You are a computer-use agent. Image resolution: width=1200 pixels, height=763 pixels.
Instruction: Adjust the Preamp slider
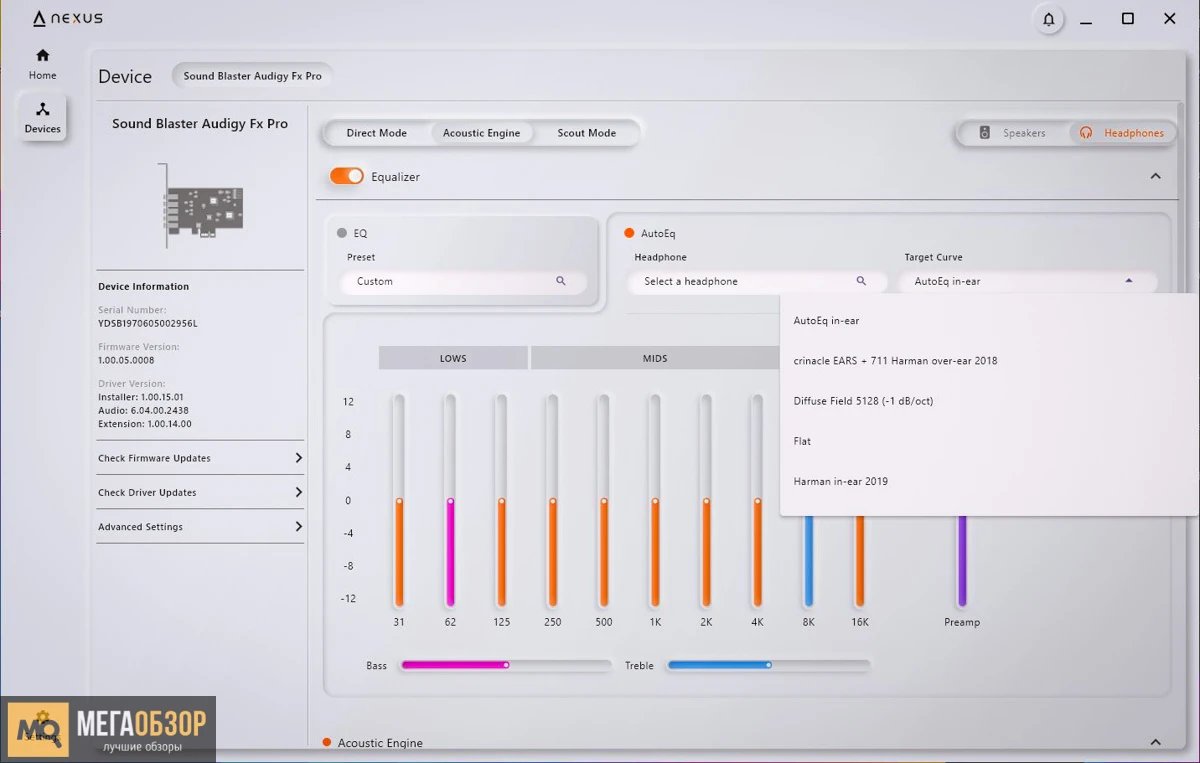tap(962, 560)
